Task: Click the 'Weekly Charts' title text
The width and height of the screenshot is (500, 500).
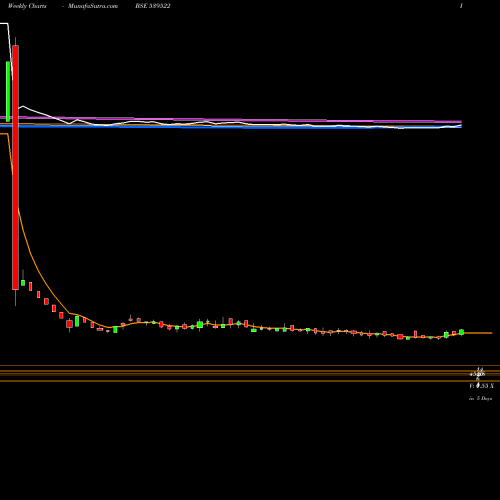Action: pos(27,6)
